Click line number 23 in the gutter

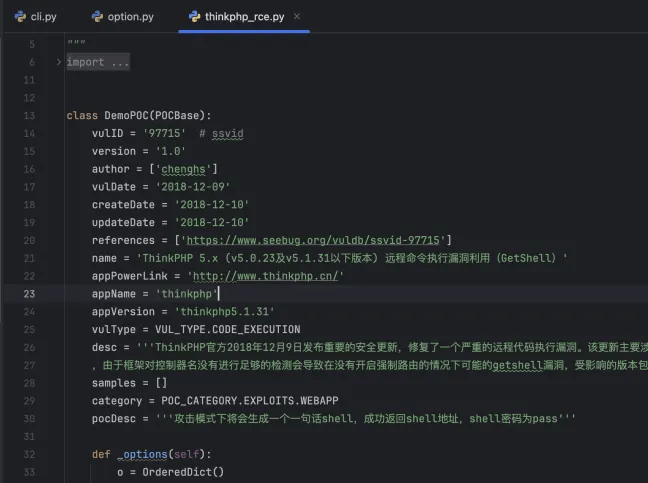click(x=28, y=294)
